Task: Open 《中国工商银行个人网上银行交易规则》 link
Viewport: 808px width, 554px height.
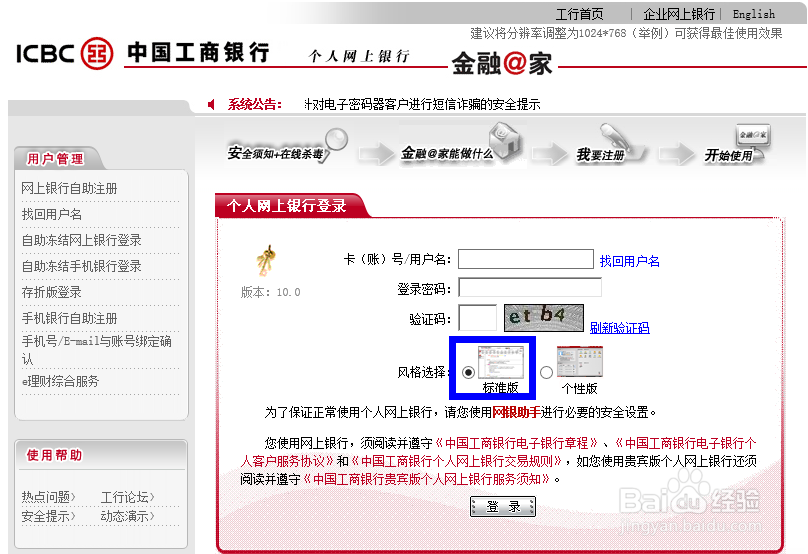Action: 457,461
